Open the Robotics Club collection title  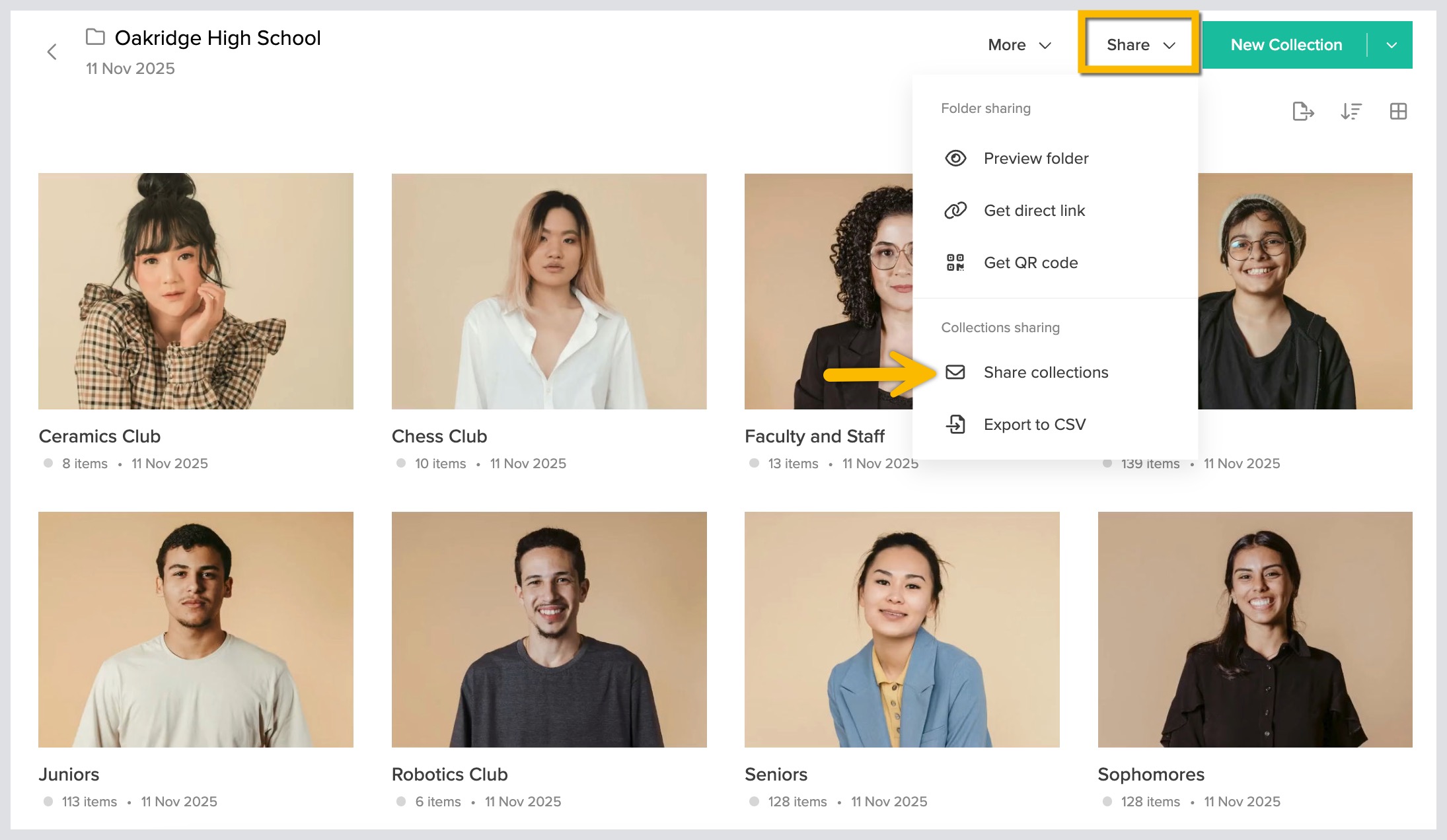pyautogui.click(x=450, y=775)
